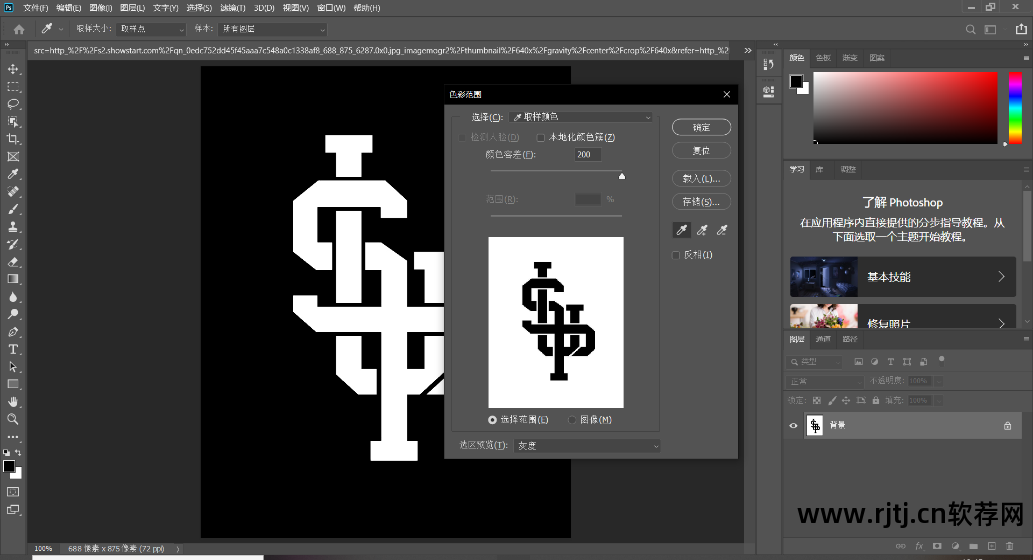Image resolution: width=1033 pixels, height=560 pixels.
Task: Select the Frame tool
Action: 13,157
